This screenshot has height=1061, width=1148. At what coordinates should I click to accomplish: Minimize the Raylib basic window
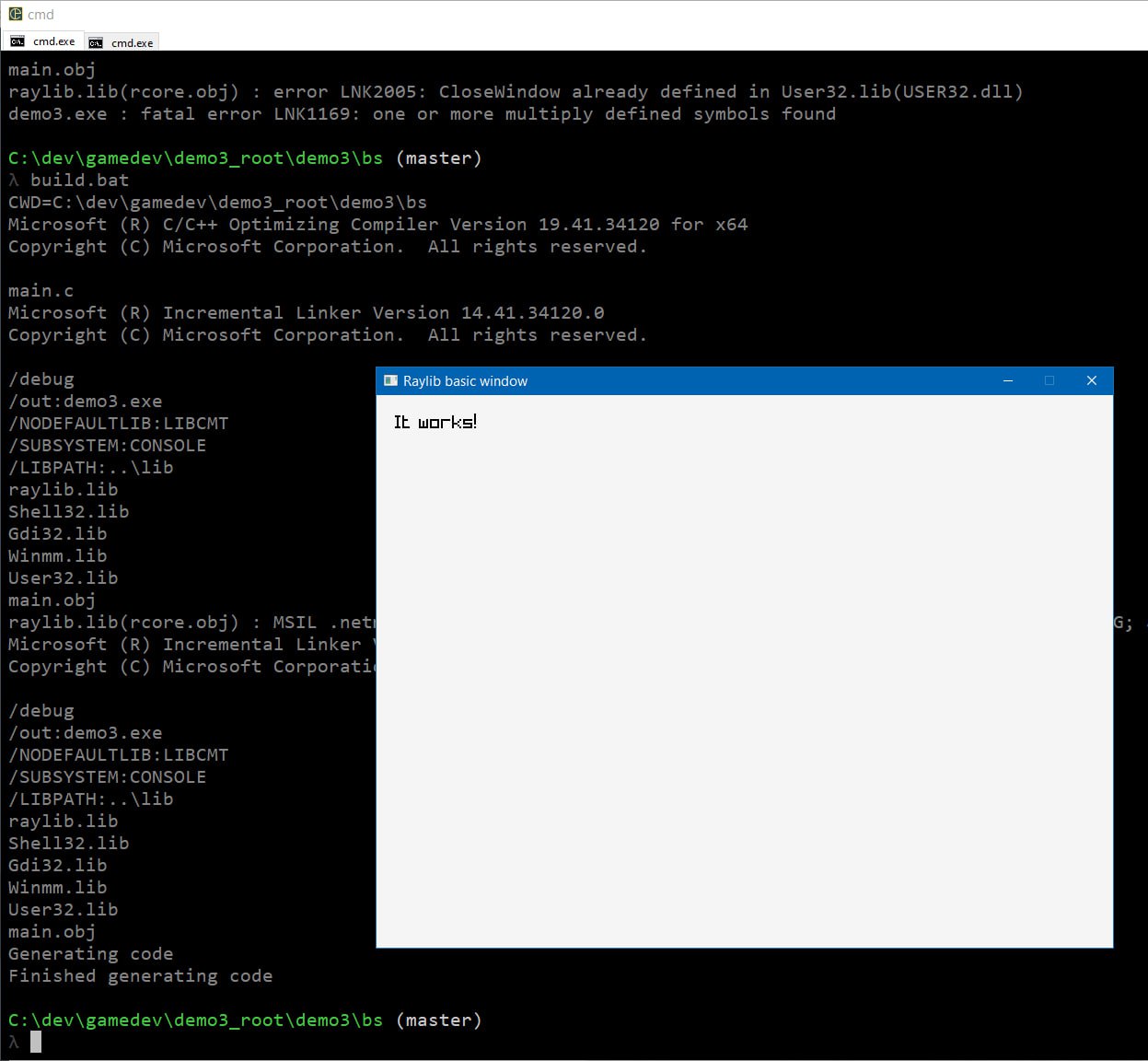click(x=1008, y=380)
